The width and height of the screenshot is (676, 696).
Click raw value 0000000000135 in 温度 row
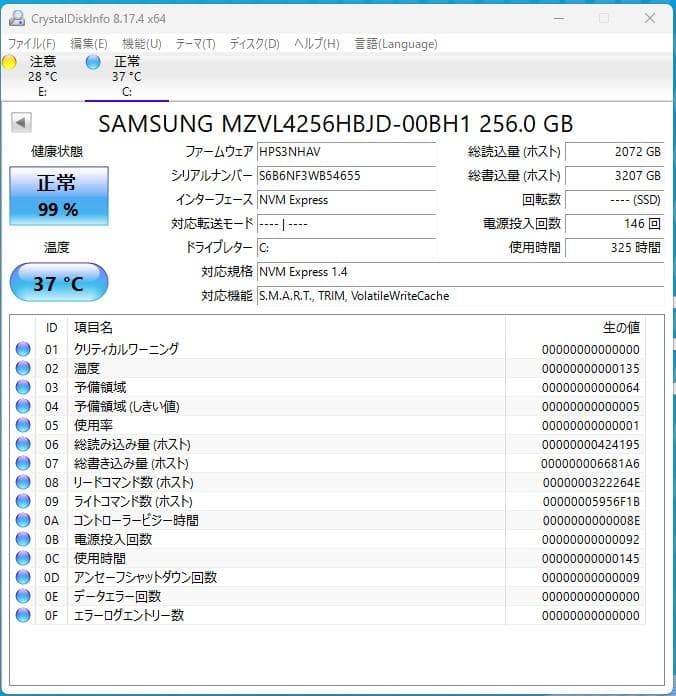pos(590,368)
